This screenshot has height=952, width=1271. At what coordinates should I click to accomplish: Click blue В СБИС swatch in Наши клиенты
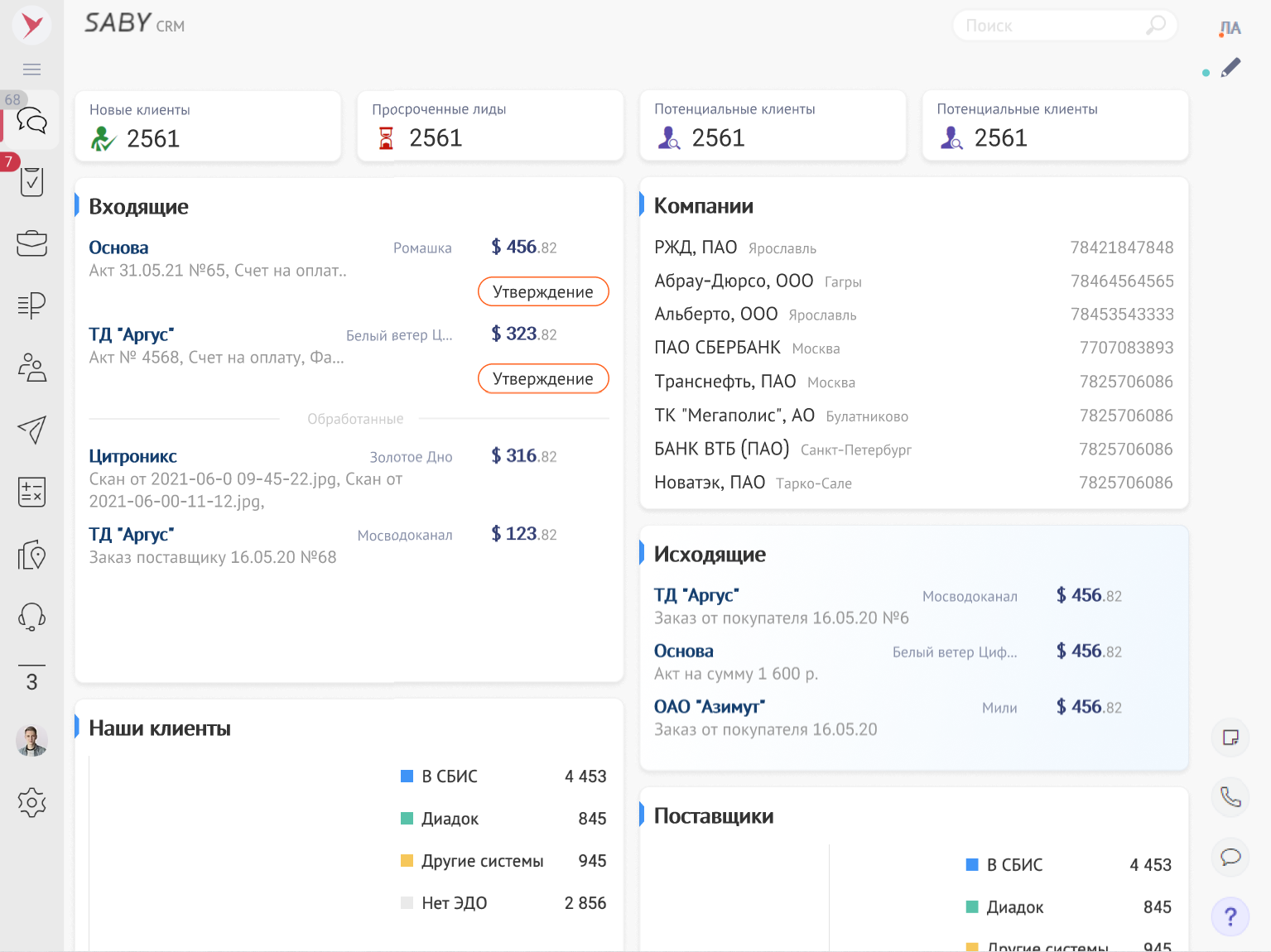(x=407, y=776)
